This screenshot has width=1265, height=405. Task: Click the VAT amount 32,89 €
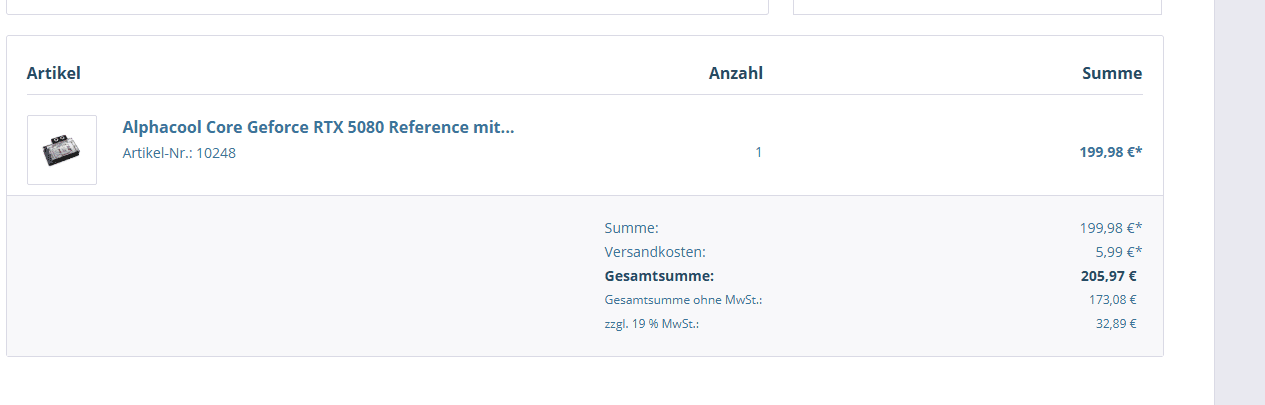click(1115, 323)
